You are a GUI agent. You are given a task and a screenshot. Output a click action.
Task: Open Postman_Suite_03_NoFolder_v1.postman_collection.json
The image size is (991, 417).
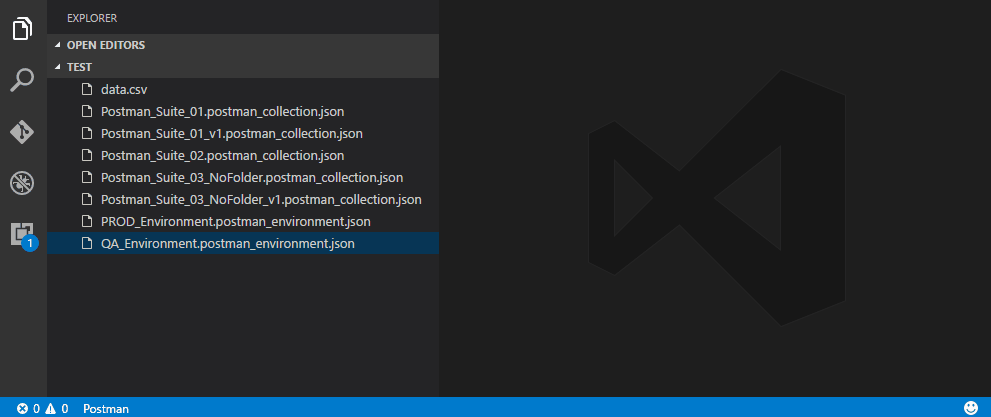243,200
